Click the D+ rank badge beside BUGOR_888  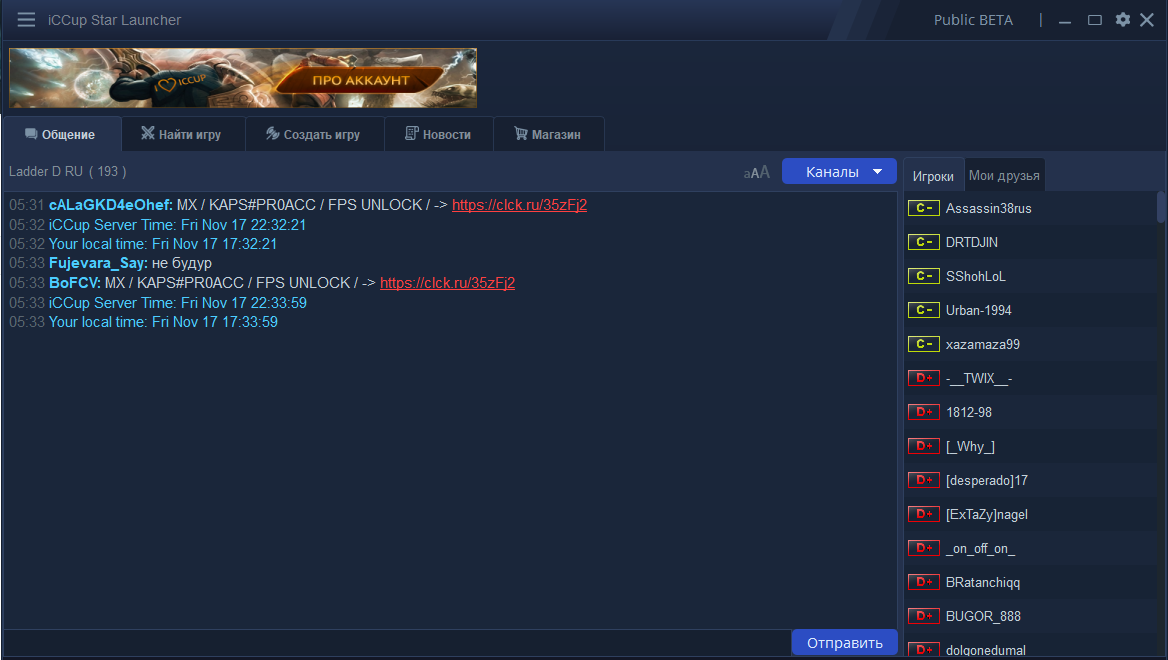pyautogui.click(x=924, y=616)
